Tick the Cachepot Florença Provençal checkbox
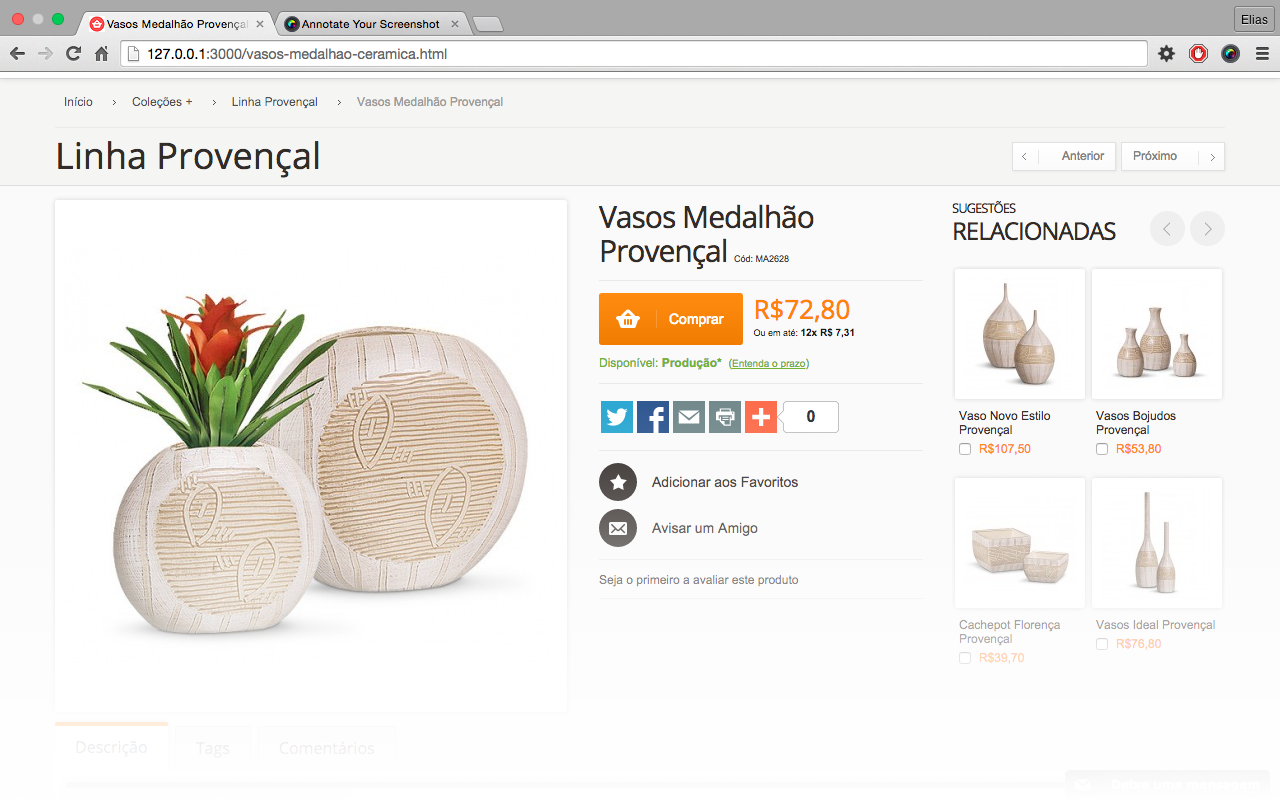This screenshot has width=1280, height=800. point(965,658)
